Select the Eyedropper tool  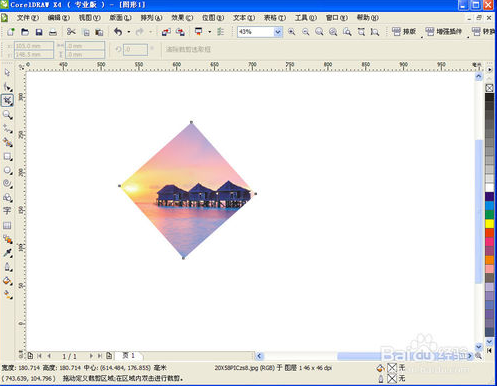(x=7, y=253)
